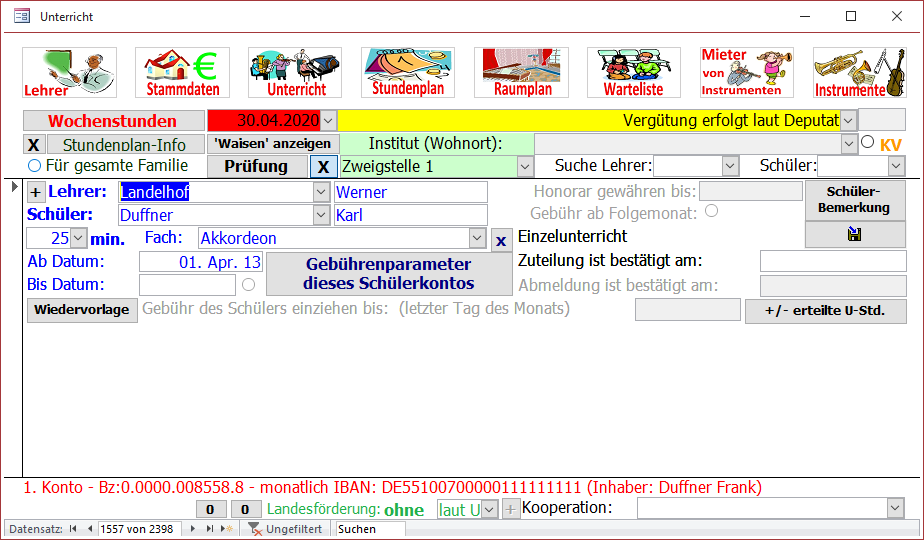Open the Instrumente icon
Screen dimensions: 924x540
859,72
